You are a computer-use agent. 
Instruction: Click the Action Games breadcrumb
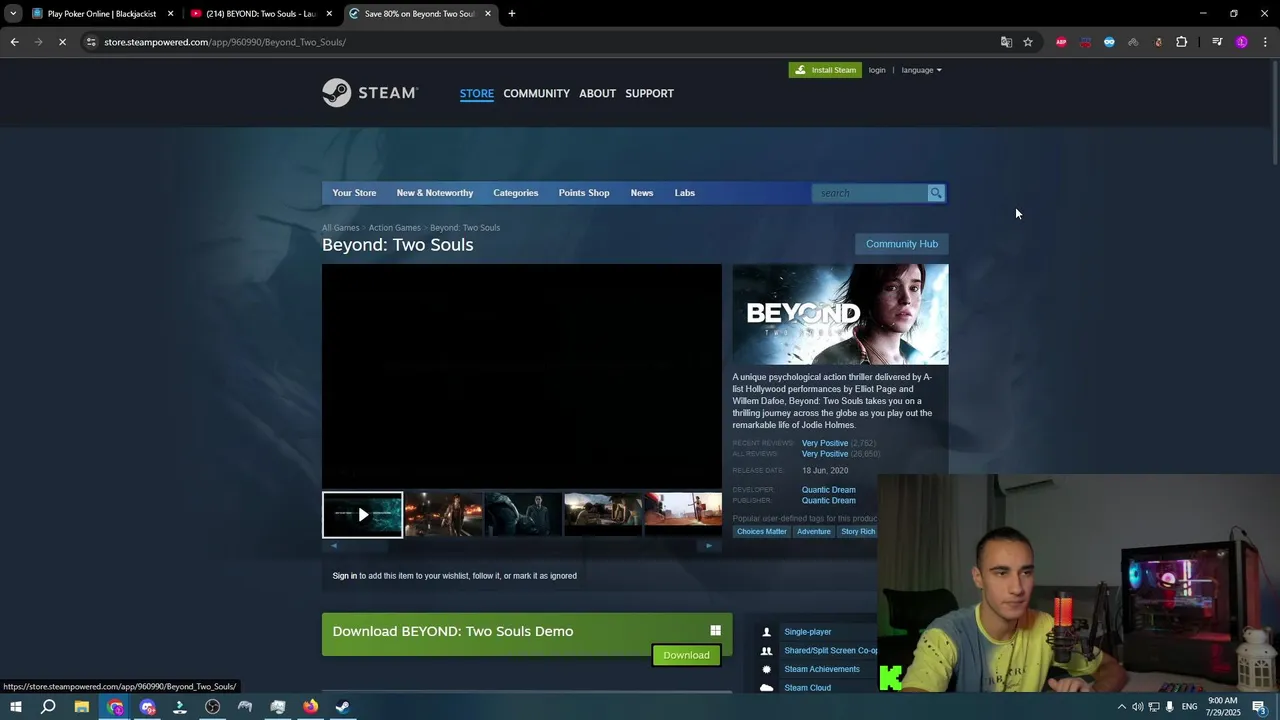coord(394,228)
